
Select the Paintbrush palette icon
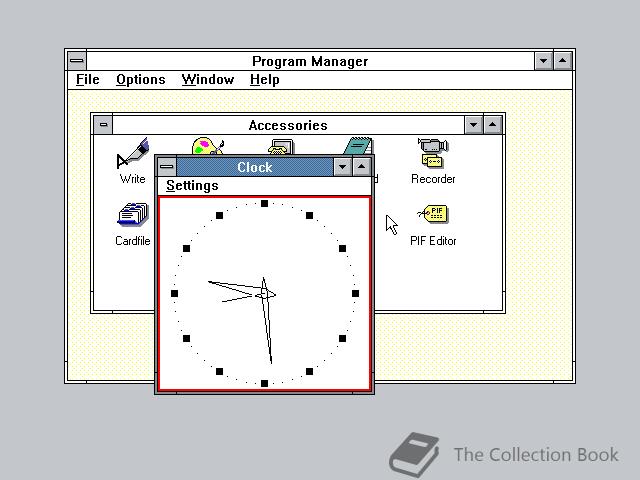pyautogui.click(x=208, y=146)
